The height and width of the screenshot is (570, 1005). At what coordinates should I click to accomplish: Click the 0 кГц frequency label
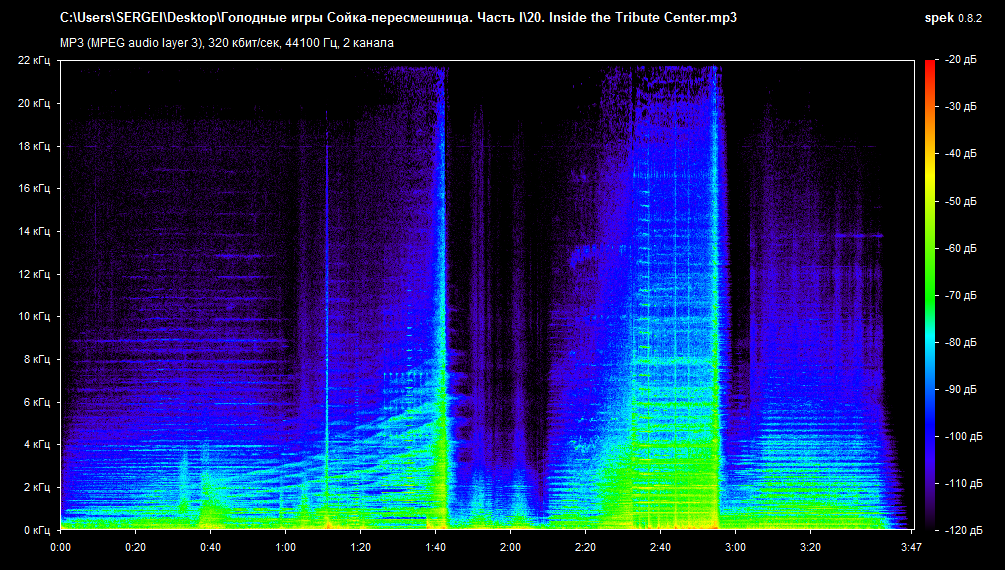point(37,530)
